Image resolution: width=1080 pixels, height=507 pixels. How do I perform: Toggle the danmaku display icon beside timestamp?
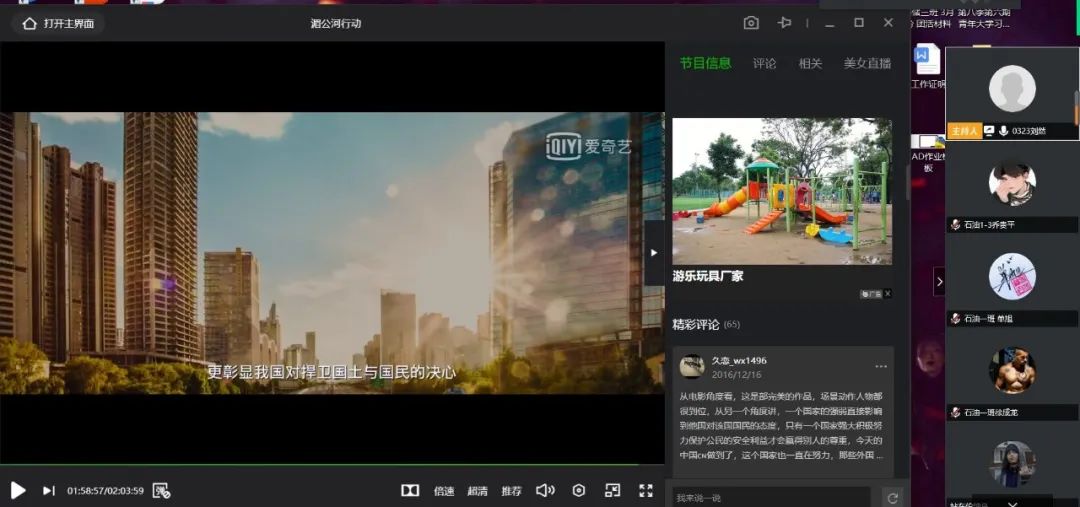pyautogui.click(x=162, y=490)
